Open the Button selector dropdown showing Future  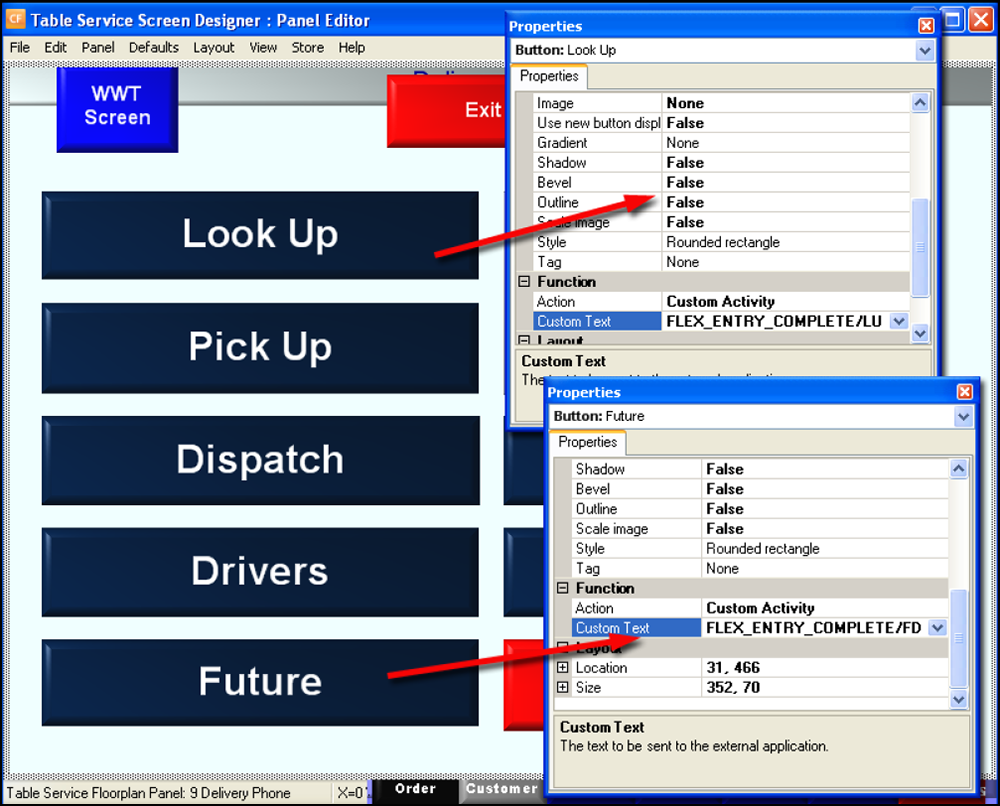coord(962,416)
